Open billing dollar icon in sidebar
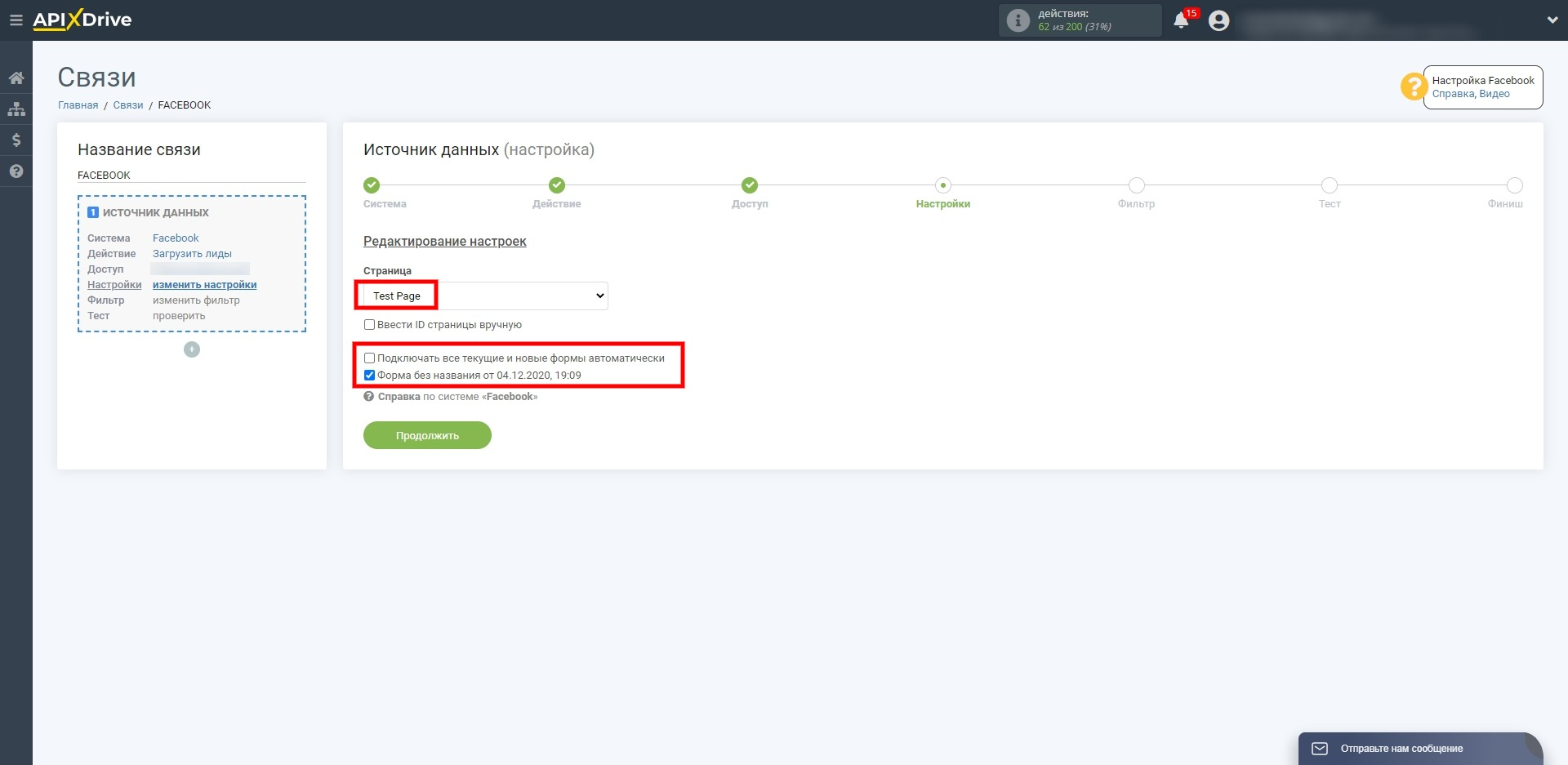 point(16,140)
